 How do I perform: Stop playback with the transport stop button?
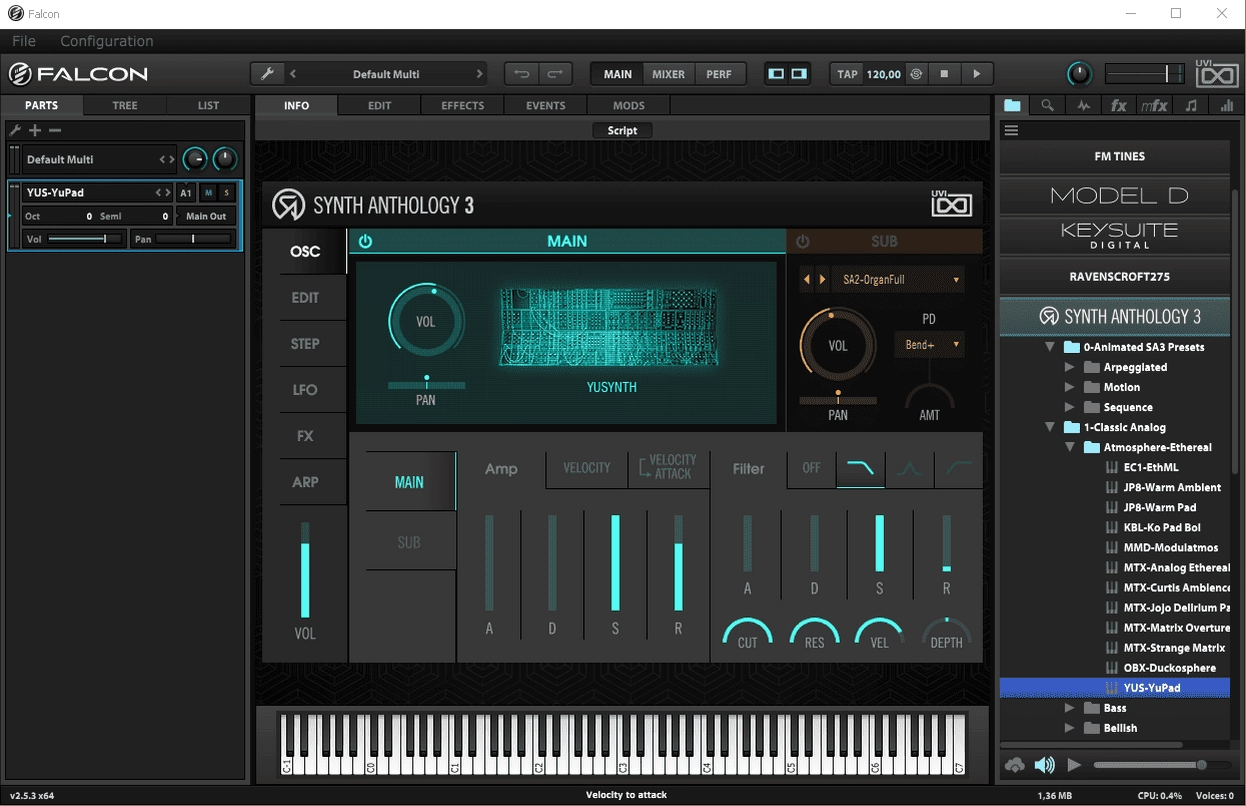tap(944, 74)
